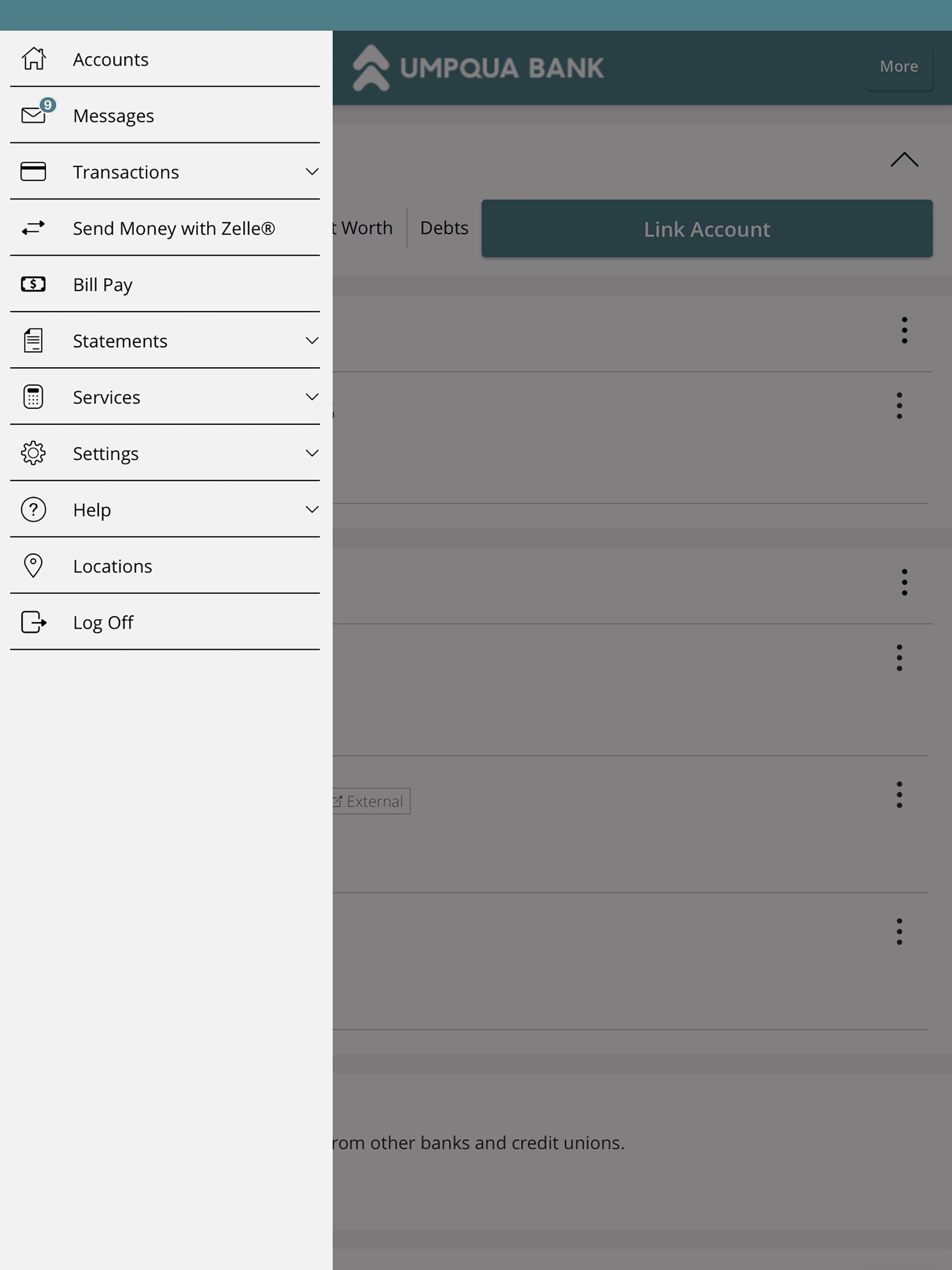
Task: Click Help label in menu
Action: (x=92, y=510)
